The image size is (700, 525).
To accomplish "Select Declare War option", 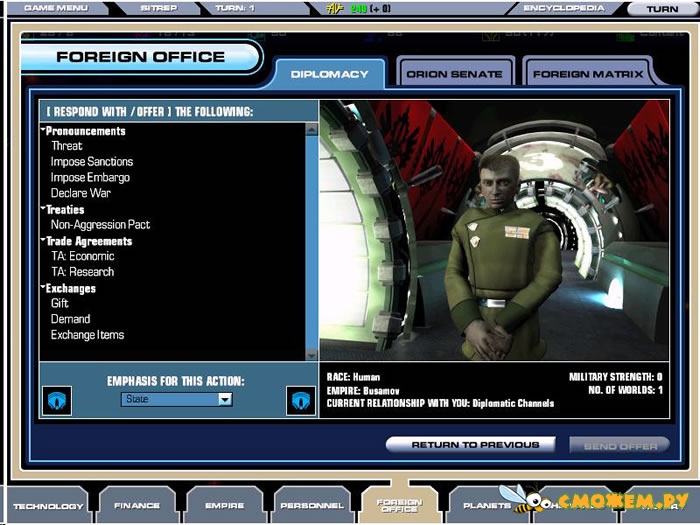I will (x=81, y=193).
